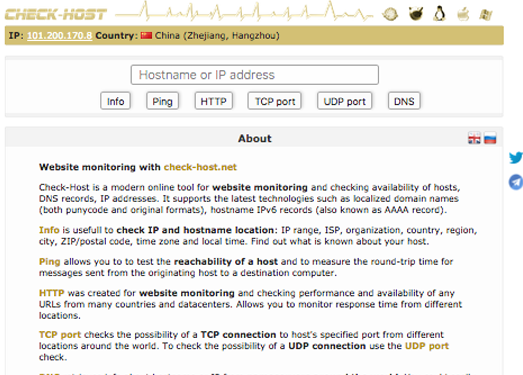Image resolution: width=523 pixels, height=375 pixels.
Task: Open IP address 101.200.170.8 link
Action: (59, 35)
